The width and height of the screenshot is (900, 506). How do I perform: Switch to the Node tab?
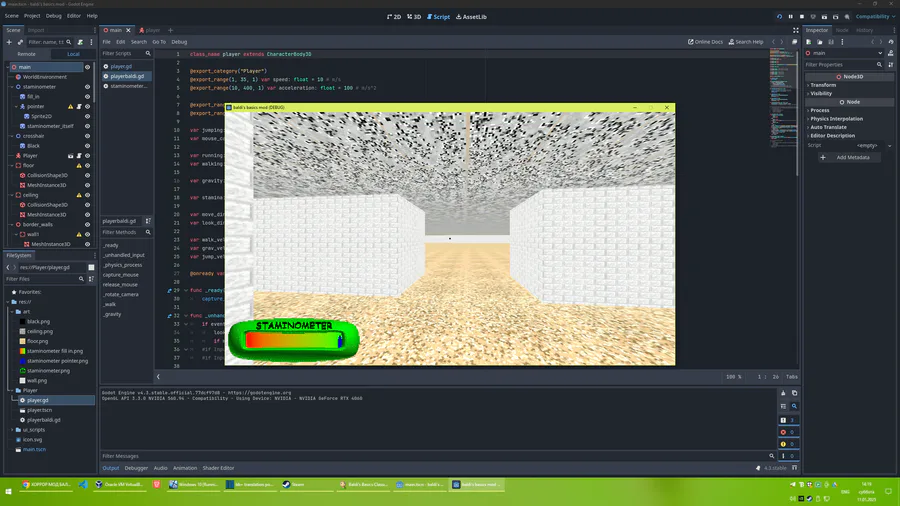pos(841,30)
